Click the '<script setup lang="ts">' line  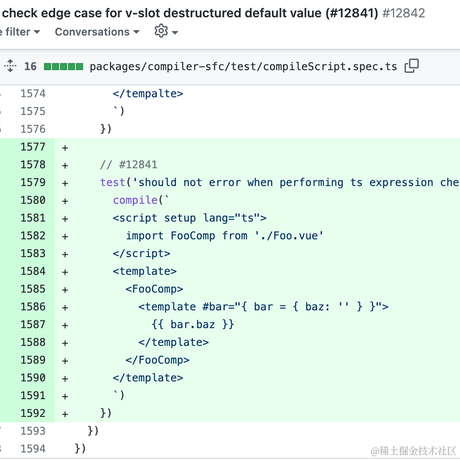click(x=189, y=218)
